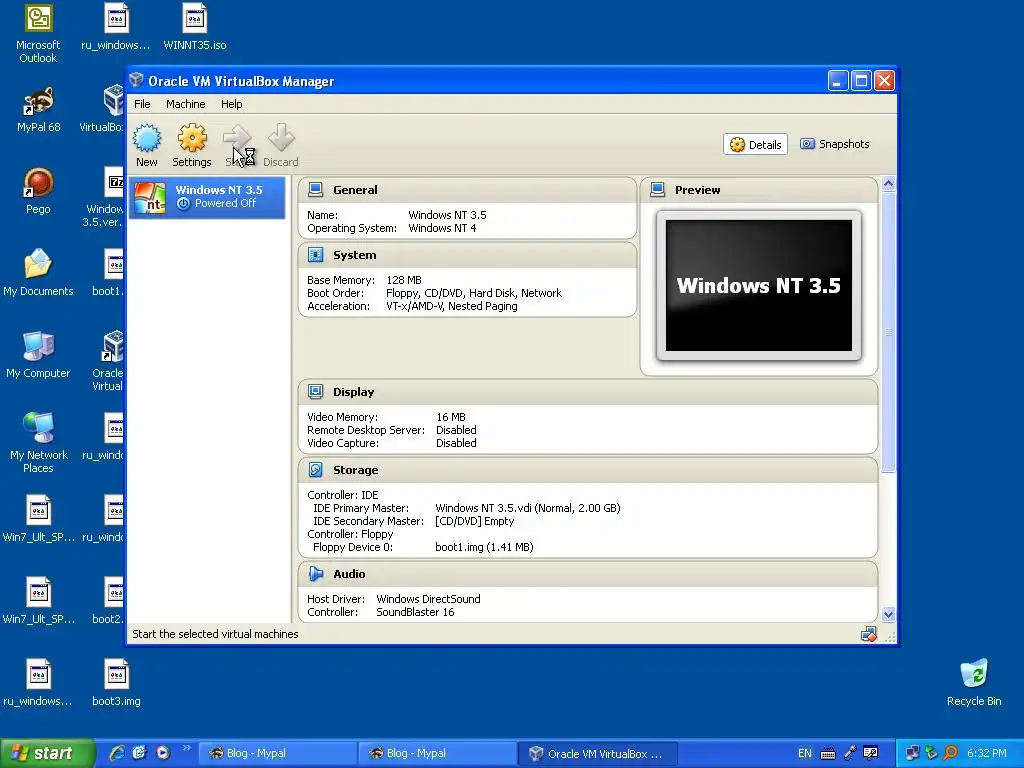Click the General section monitor icon

click(x=315, y=190)
